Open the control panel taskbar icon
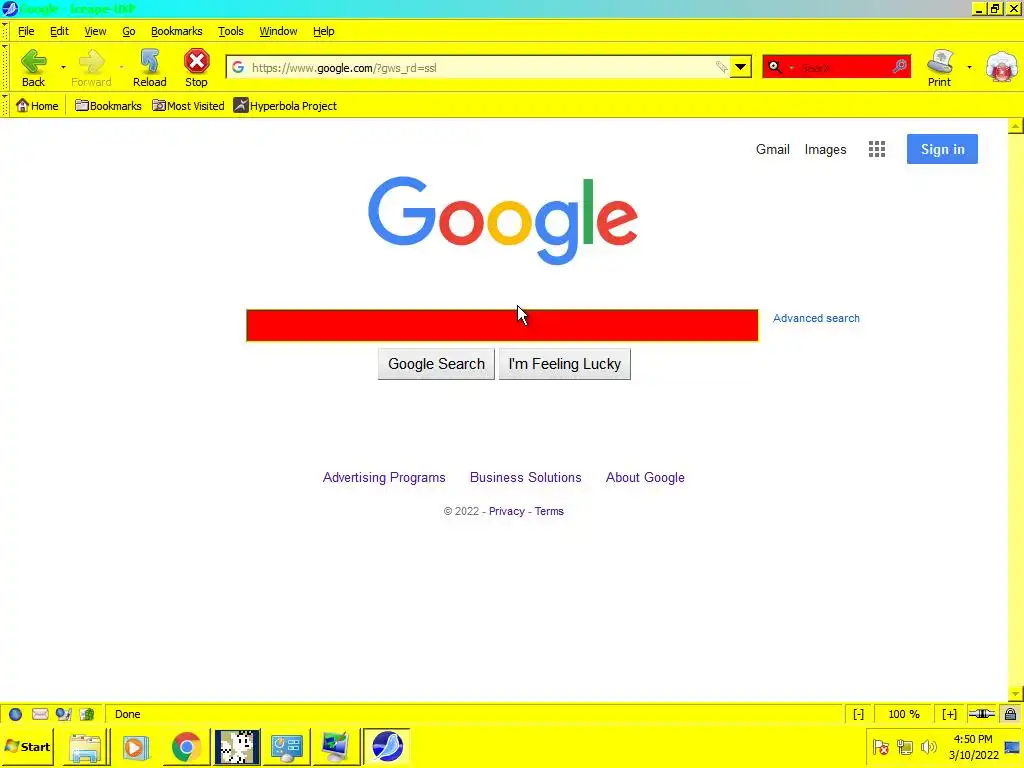 point(287,746)
